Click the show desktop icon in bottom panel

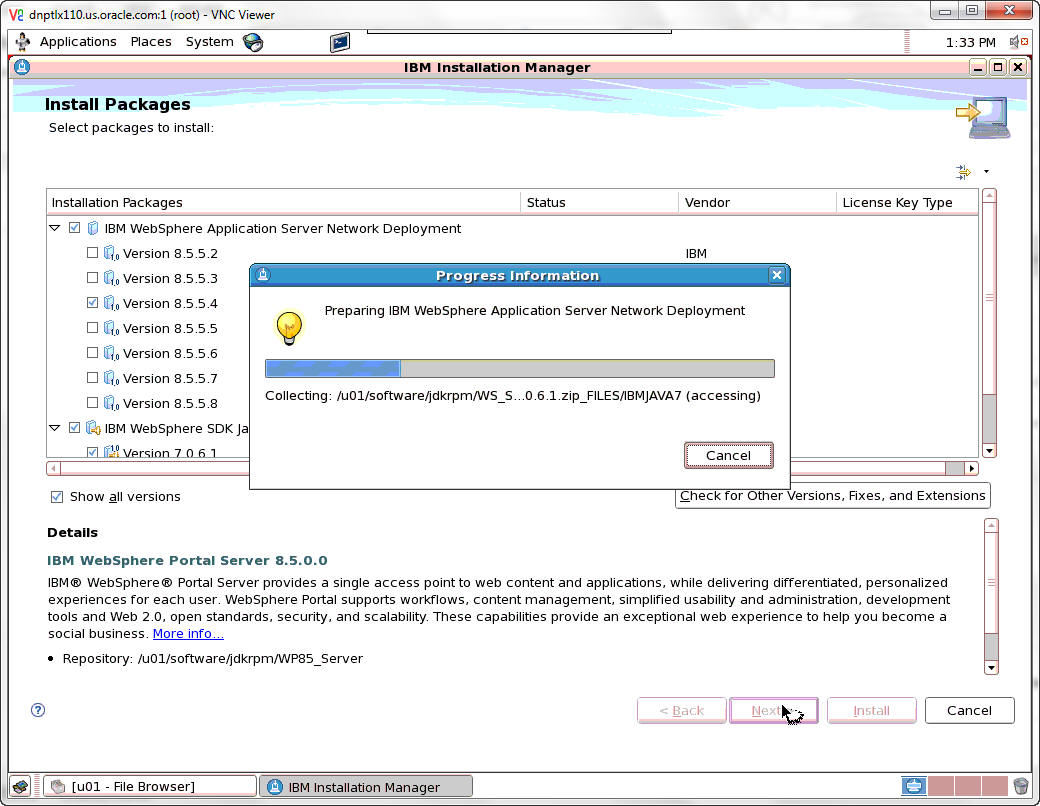(21, 787)
